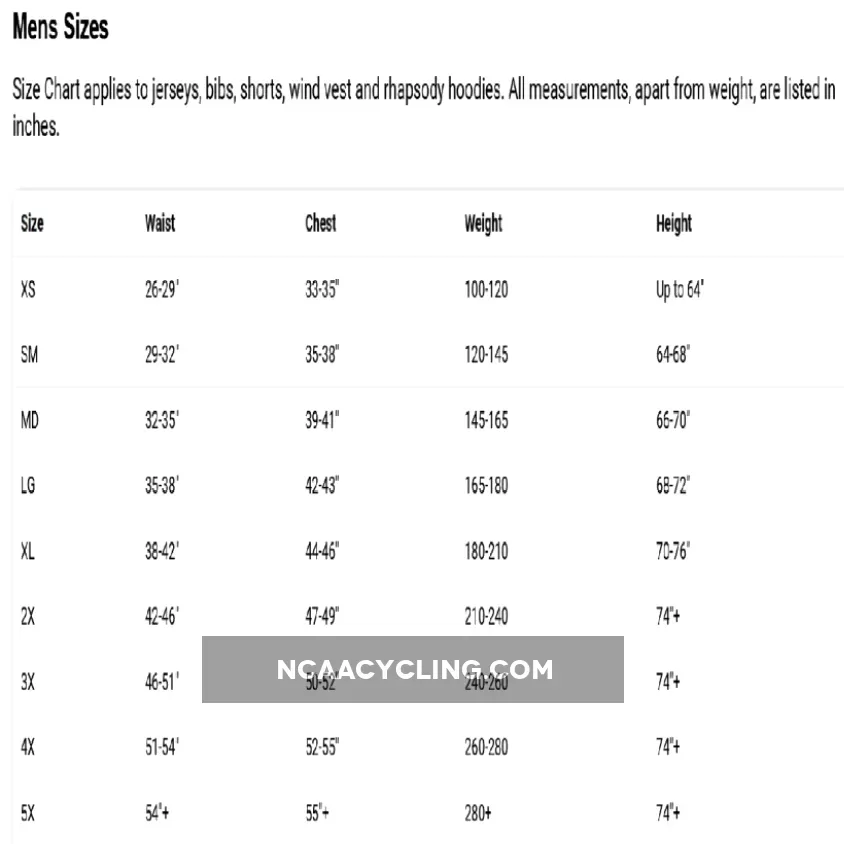Click the Mens Sizes heading
This screenshot has width=844, height=844.
click(60, 28)
